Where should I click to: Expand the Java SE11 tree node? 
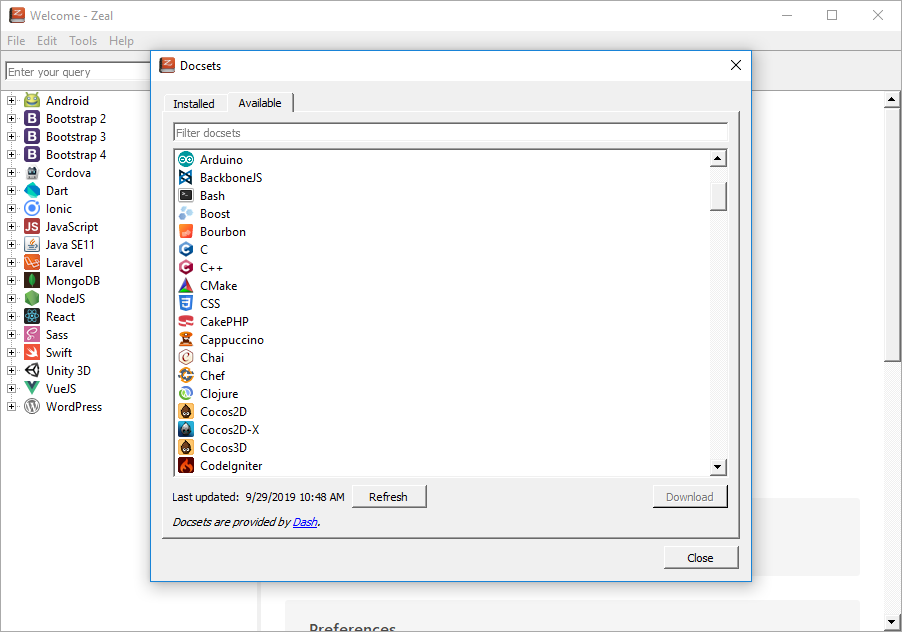pos(11,244)
